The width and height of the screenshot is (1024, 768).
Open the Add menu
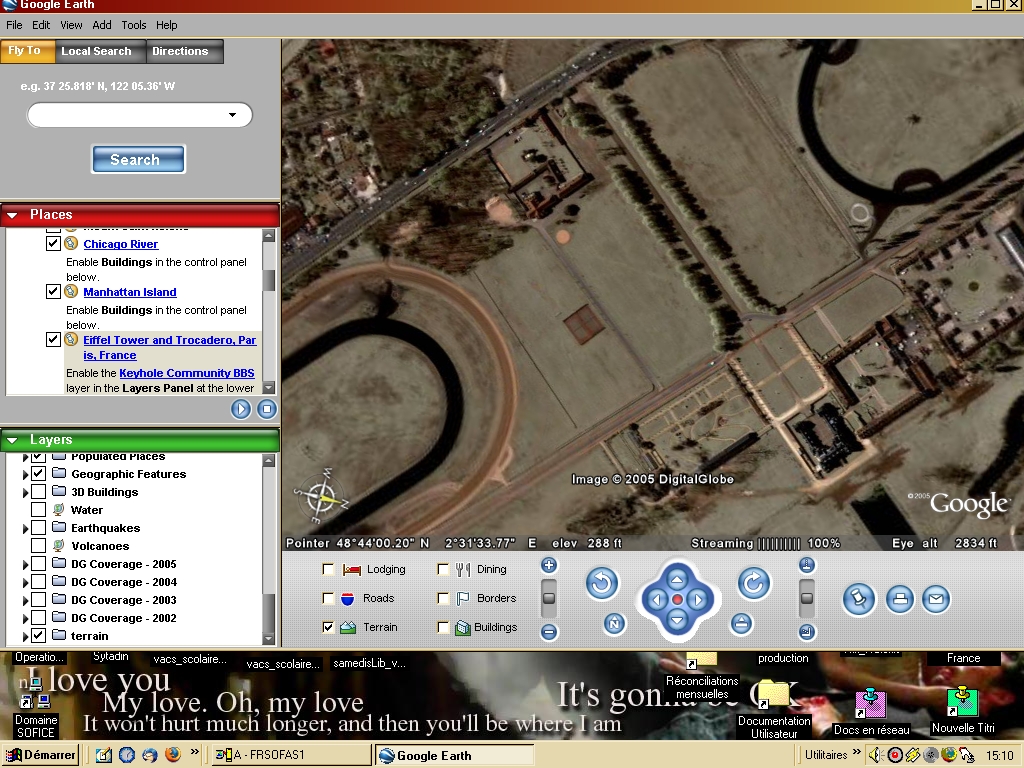[102, 25]
